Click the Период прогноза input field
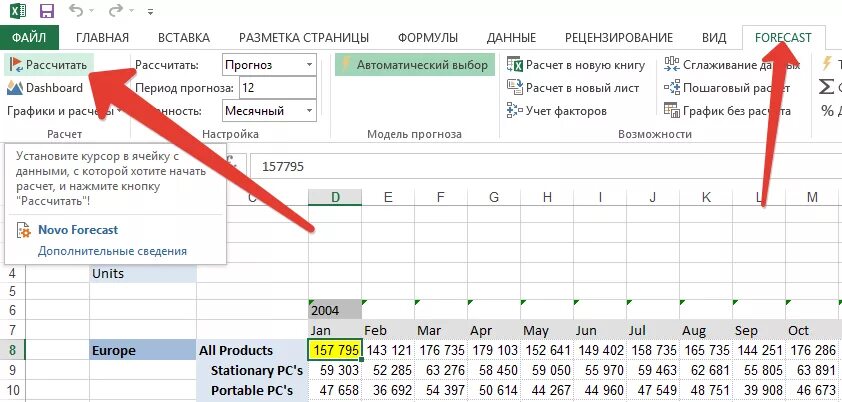 pos(278,87)
